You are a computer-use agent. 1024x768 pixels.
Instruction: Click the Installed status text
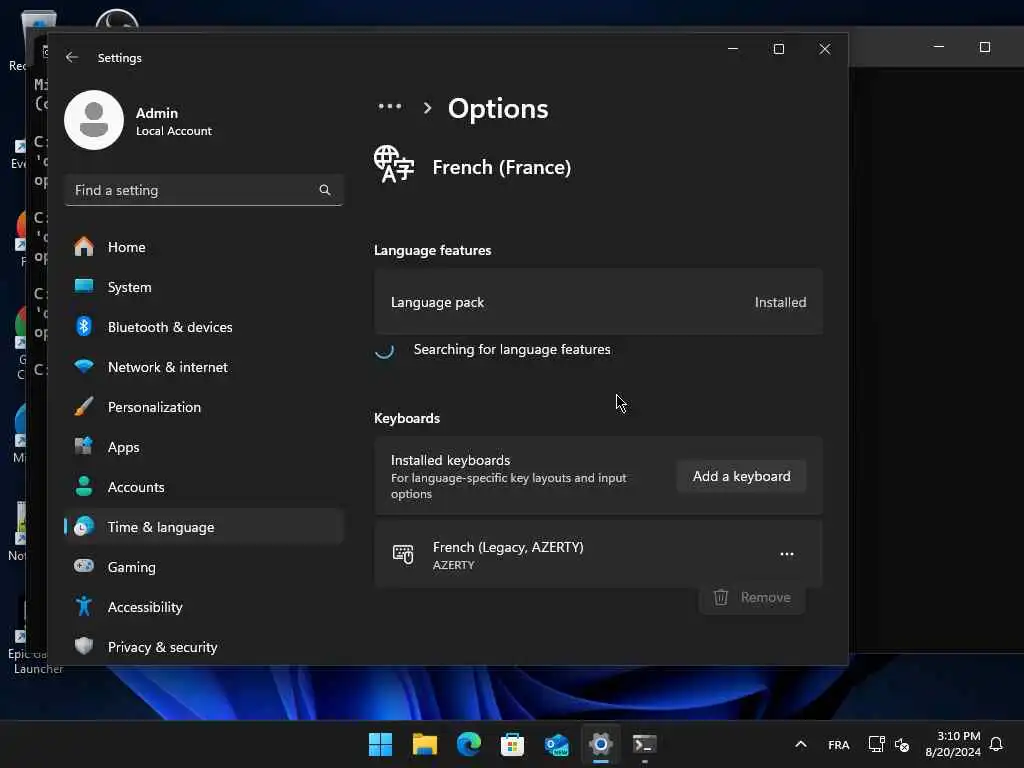tap(780, 302)
